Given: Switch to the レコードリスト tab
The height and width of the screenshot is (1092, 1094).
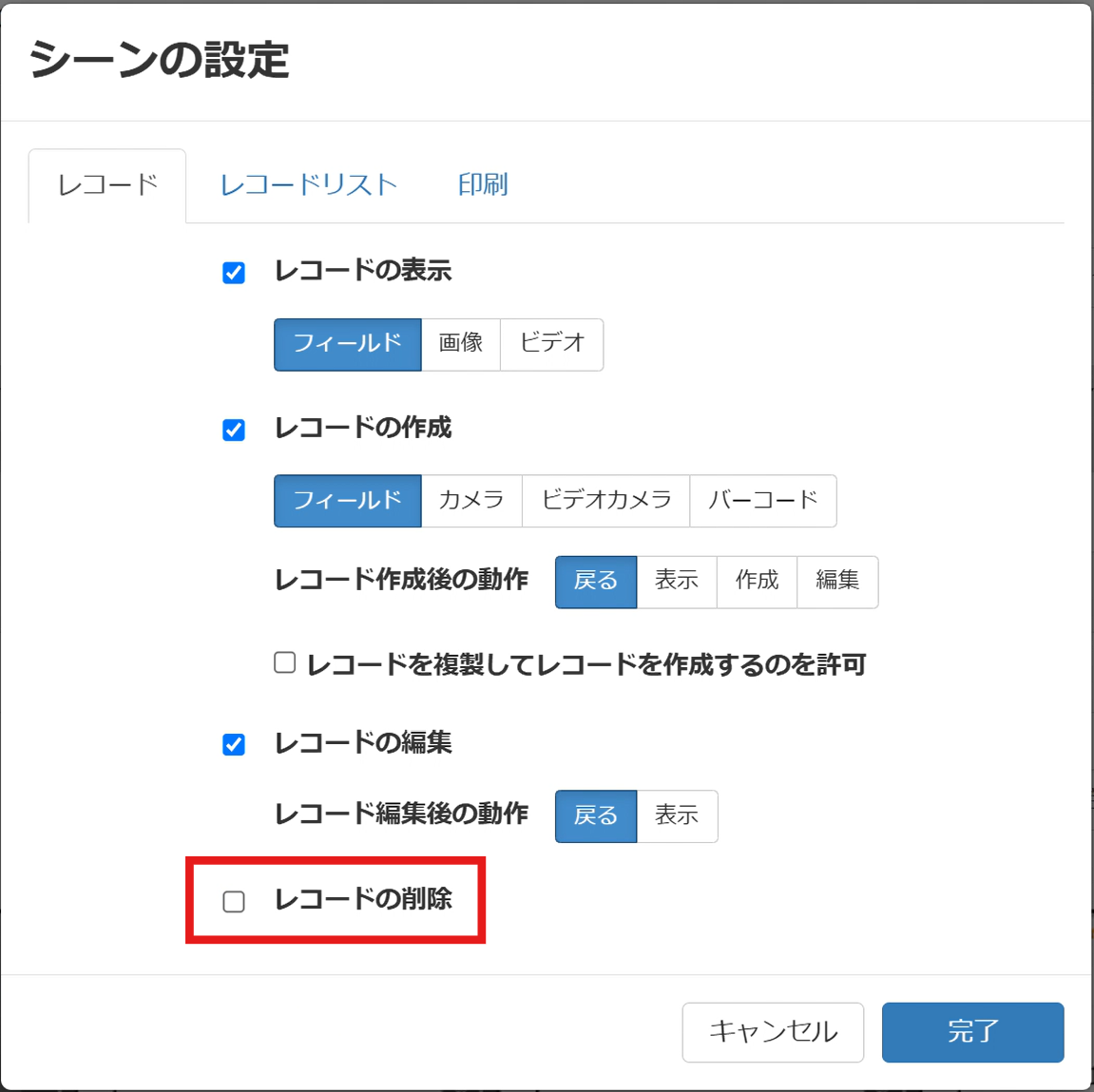Looking at the screenshot, I should tap(308, 185).
